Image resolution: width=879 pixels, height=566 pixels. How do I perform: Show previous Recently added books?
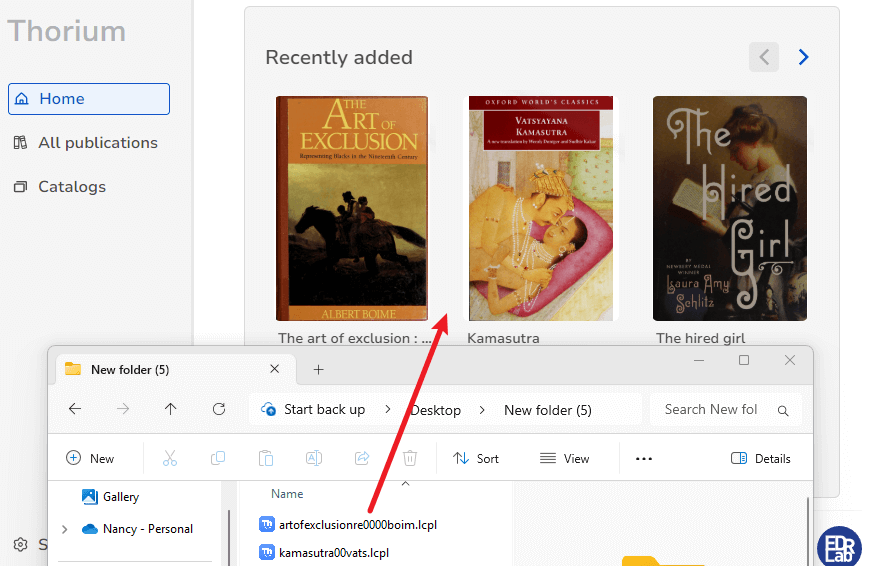pyautogui.click(x=764, y=57)
